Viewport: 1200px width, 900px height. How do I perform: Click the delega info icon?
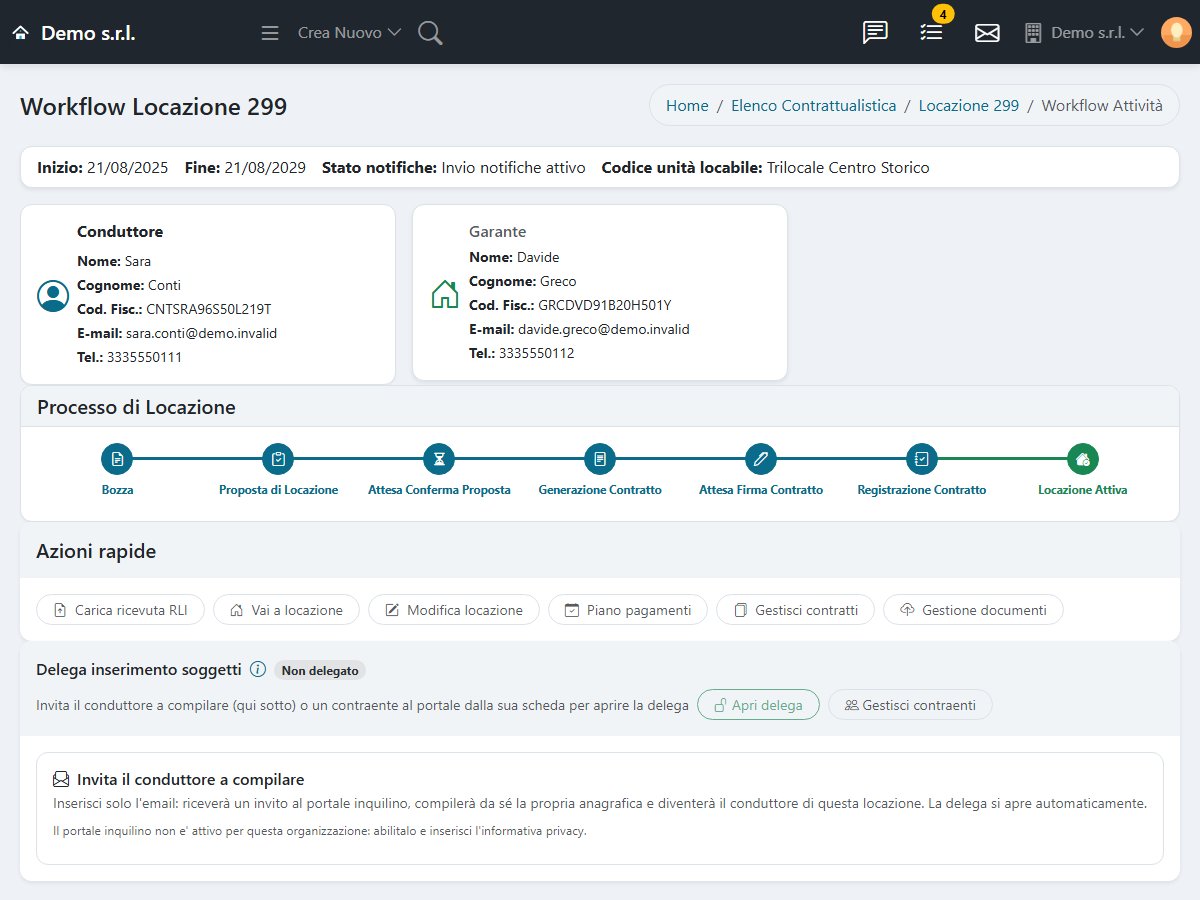pos(258,669)
